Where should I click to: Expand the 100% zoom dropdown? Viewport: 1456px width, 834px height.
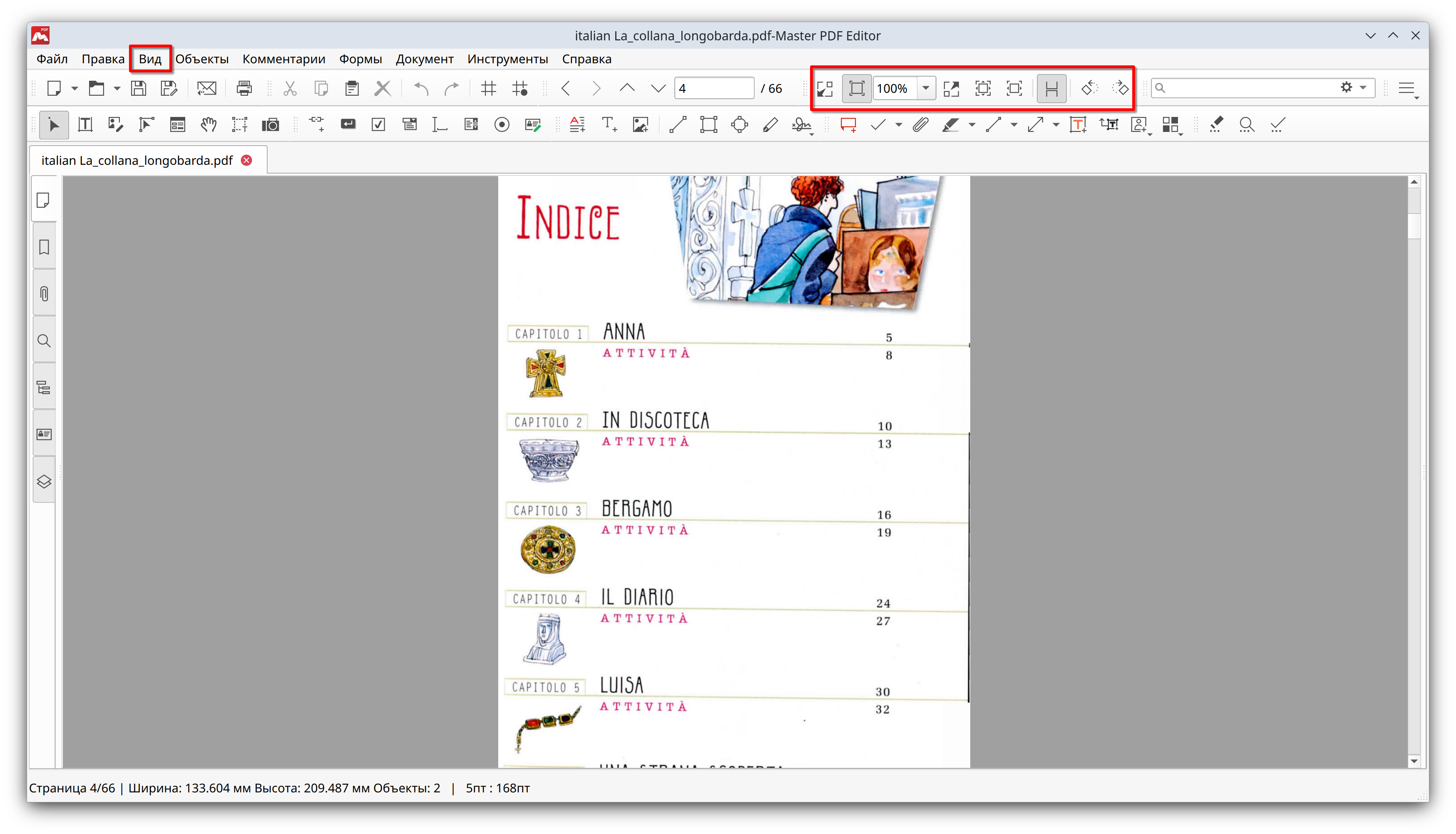click(x=926, y=88)
